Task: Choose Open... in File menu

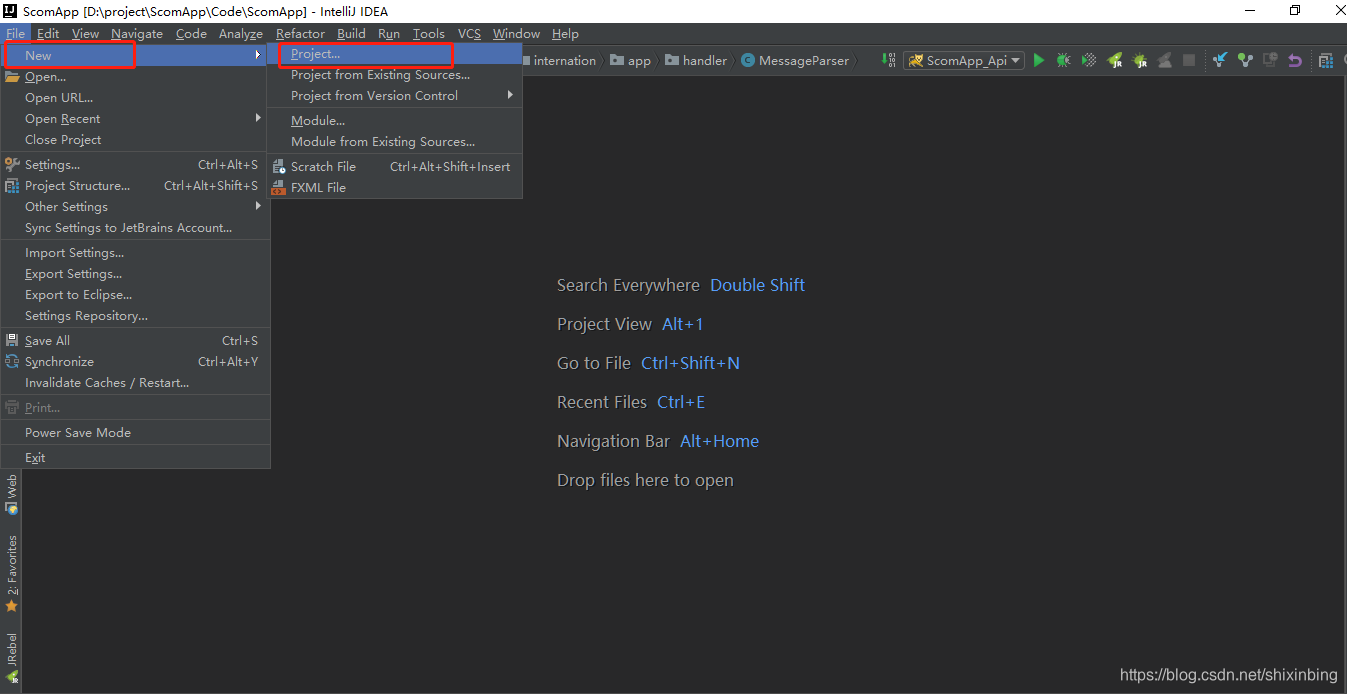Action: (135, 76)
